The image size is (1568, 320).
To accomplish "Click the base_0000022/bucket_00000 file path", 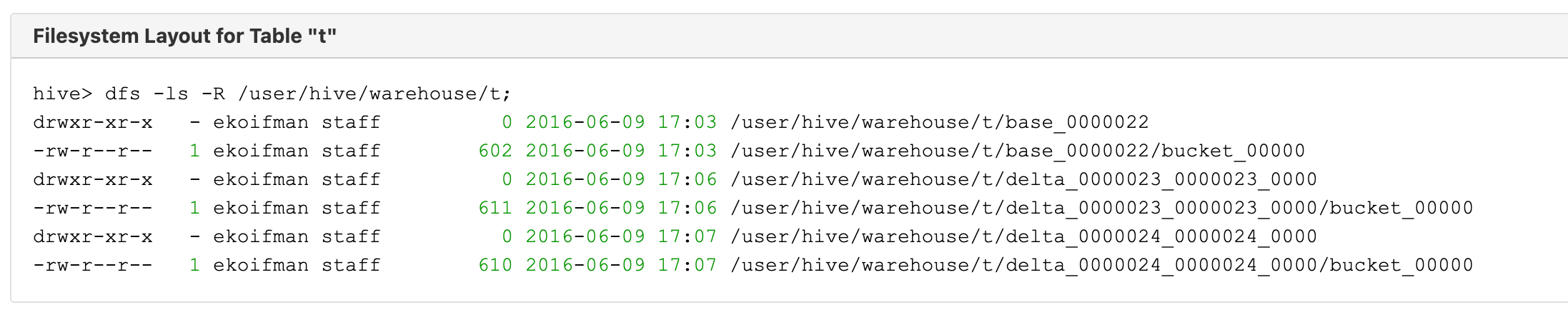I will click(x=1018, y=151).
